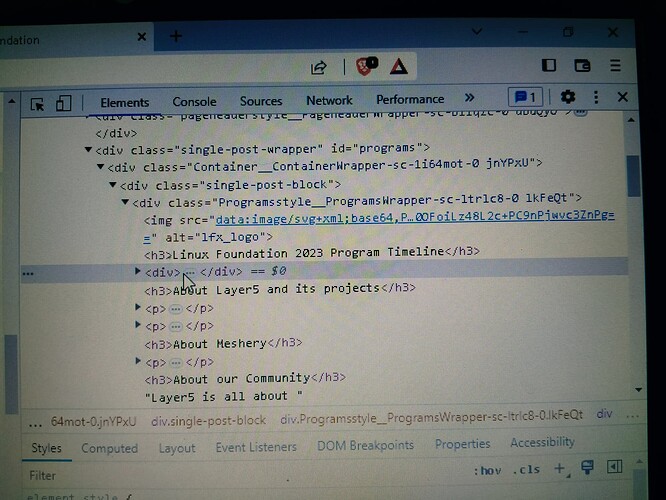Open the Network tab
666x500 pixels.
point(329,100)
